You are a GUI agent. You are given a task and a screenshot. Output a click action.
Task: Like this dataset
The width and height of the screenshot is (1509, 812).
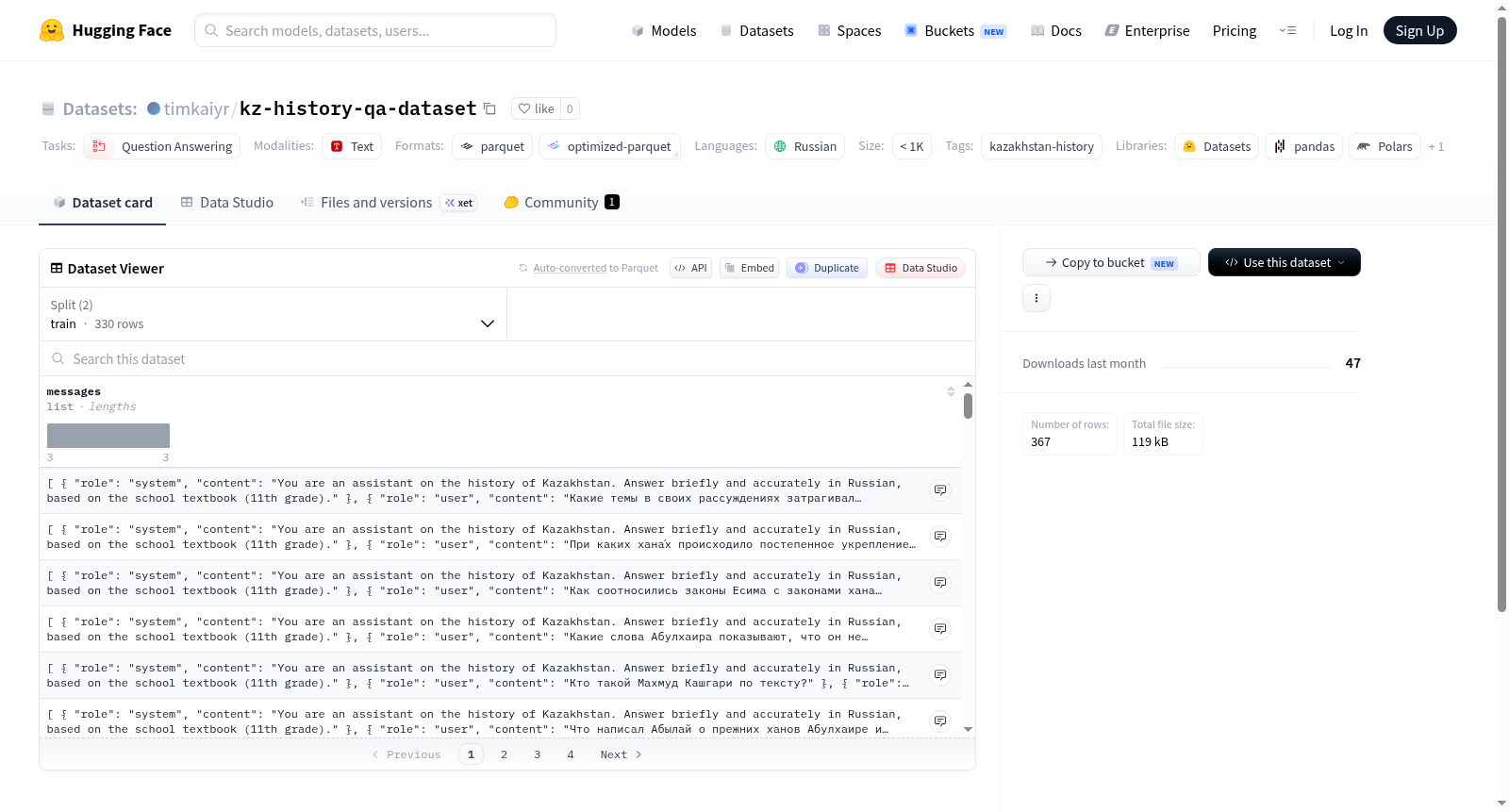point(537,108)
